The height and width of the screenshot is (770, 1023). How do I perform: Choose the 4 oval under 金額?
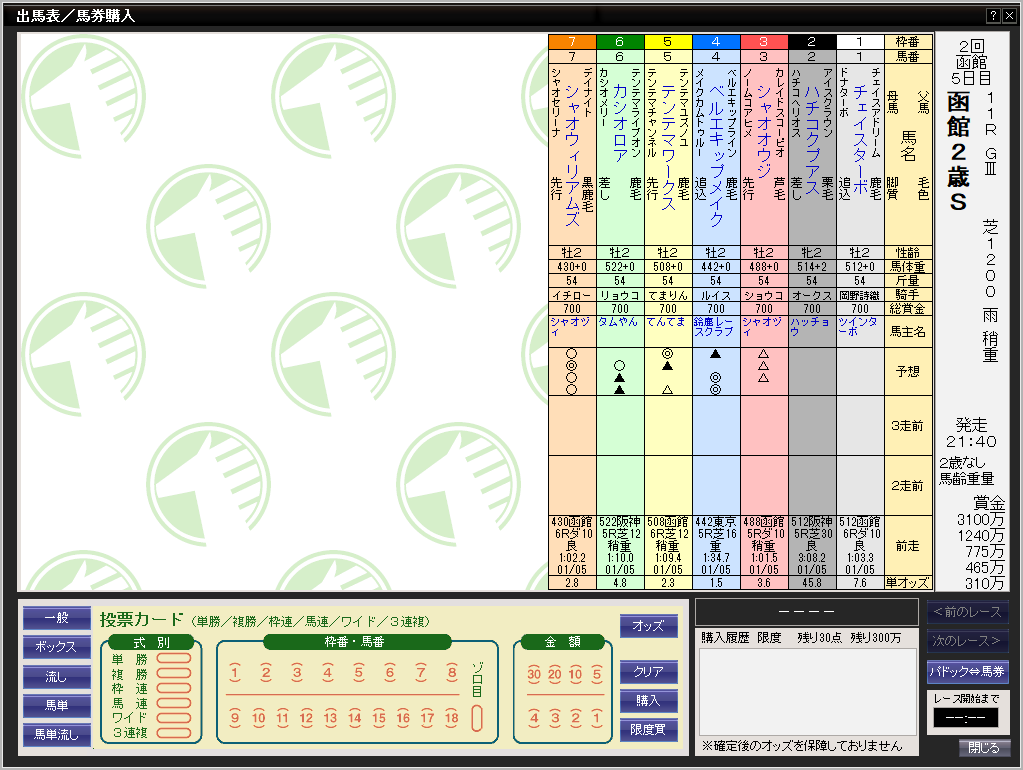pyautogui.click(x=534, y=718)
